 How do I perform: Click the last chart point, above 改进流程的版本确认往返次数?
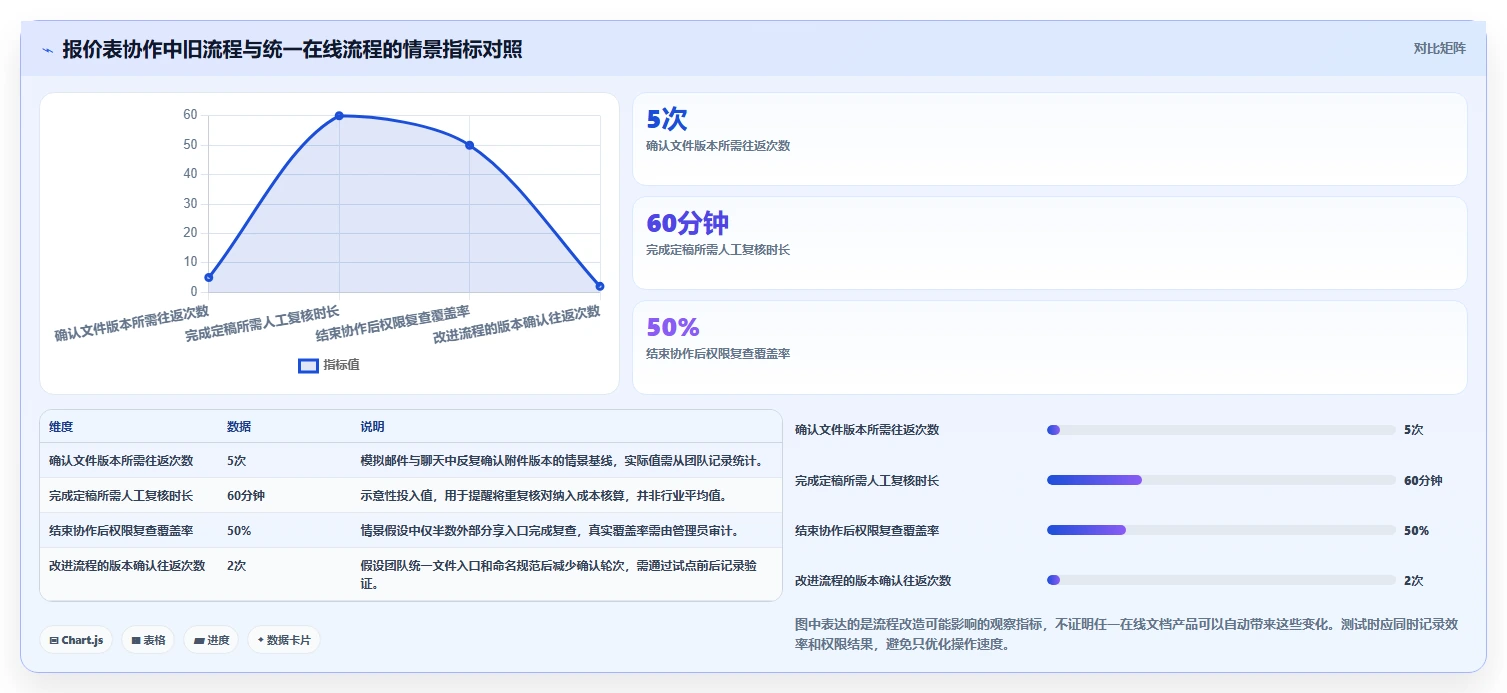click(x=600, y=286)
